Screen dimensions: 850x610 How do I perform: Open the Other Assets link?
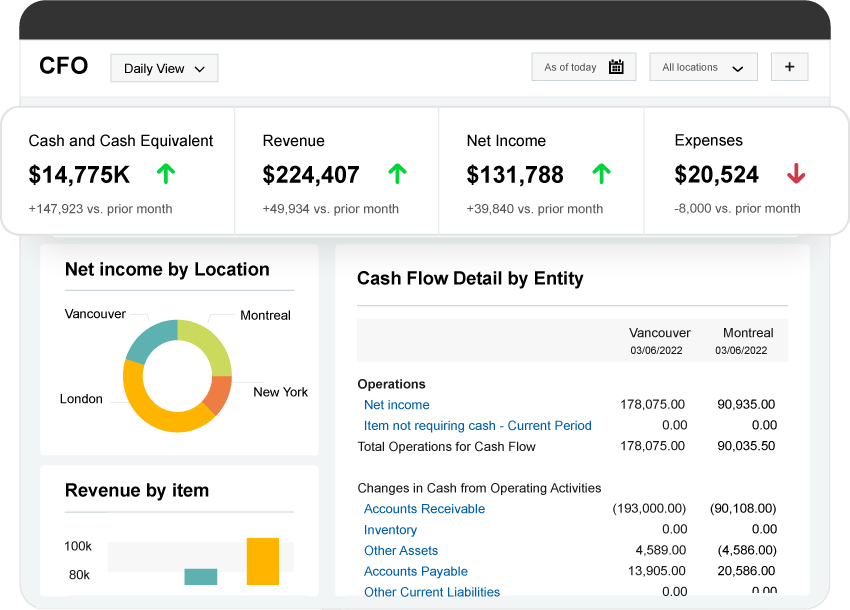click(x=400, y=550)
